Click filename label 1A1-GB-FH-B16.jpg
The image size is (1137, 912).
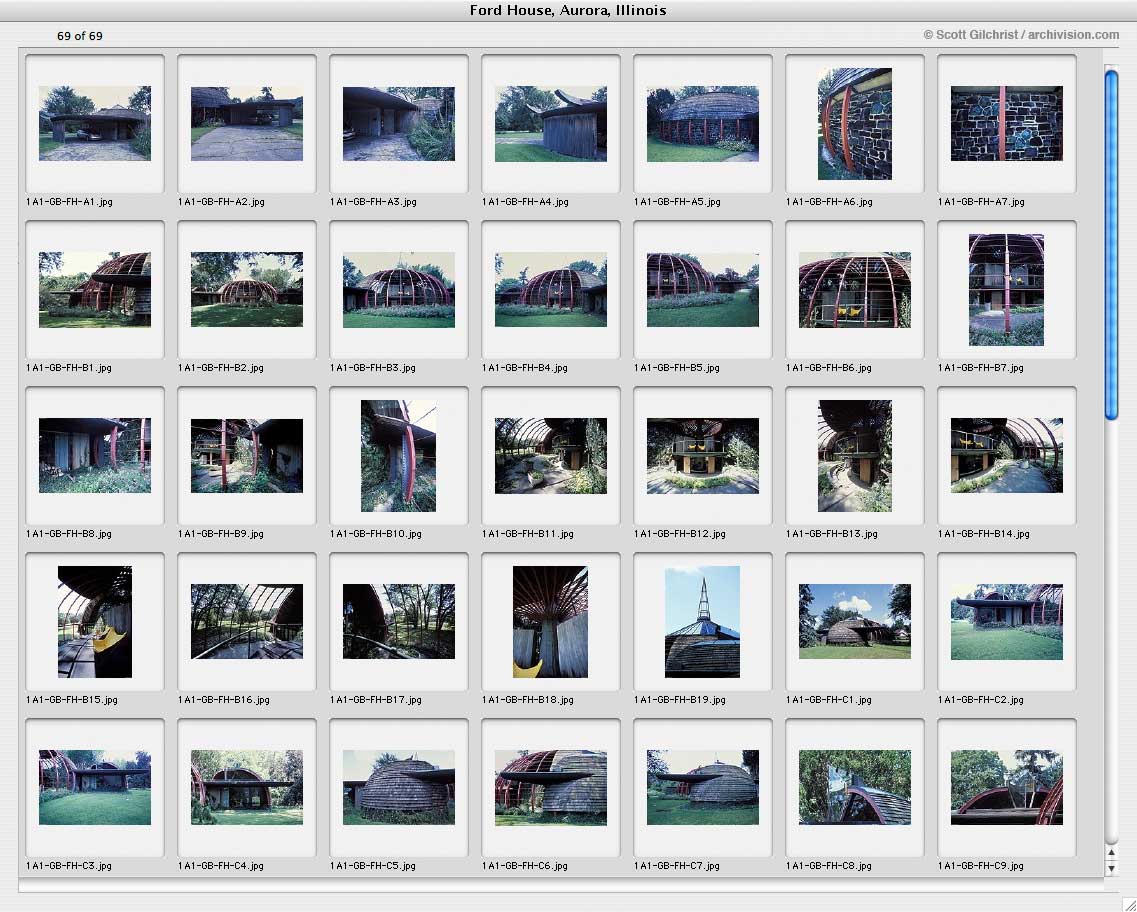tap(224, 700)
